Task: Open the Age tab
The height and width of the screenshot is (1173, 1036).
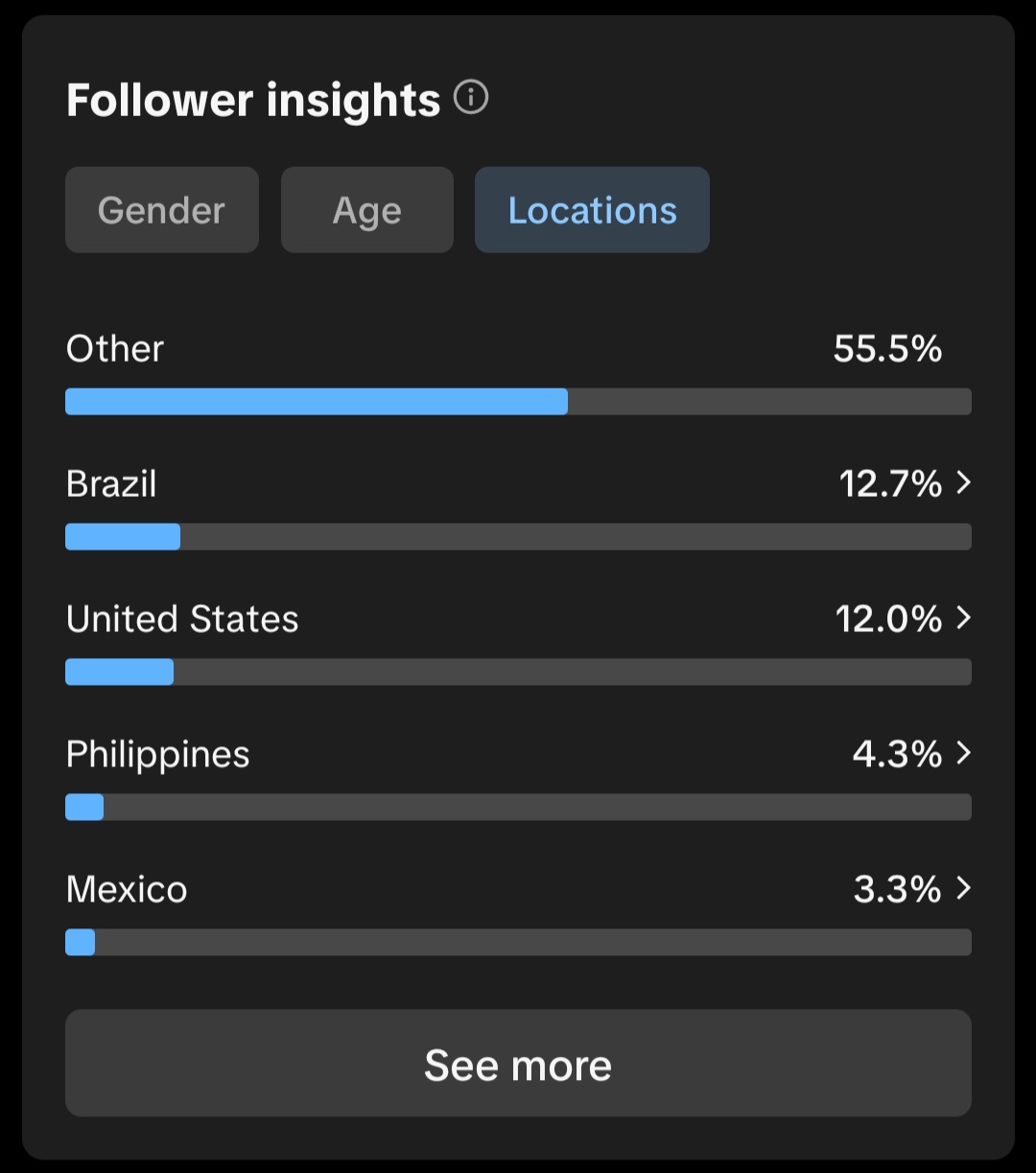Action: (366, 210)
